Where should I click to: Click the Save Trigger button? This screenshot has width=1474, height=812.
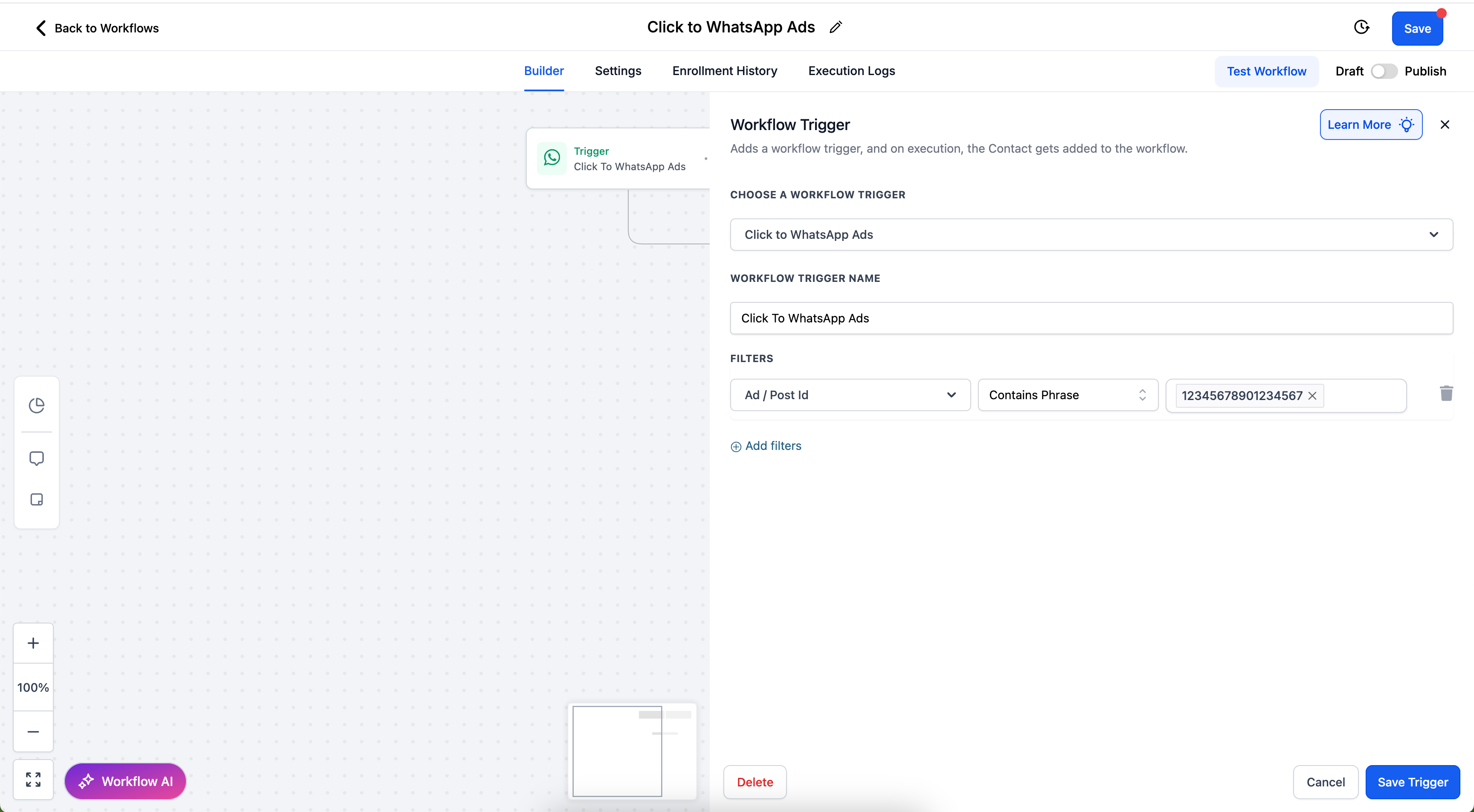tap(1412, 782)
